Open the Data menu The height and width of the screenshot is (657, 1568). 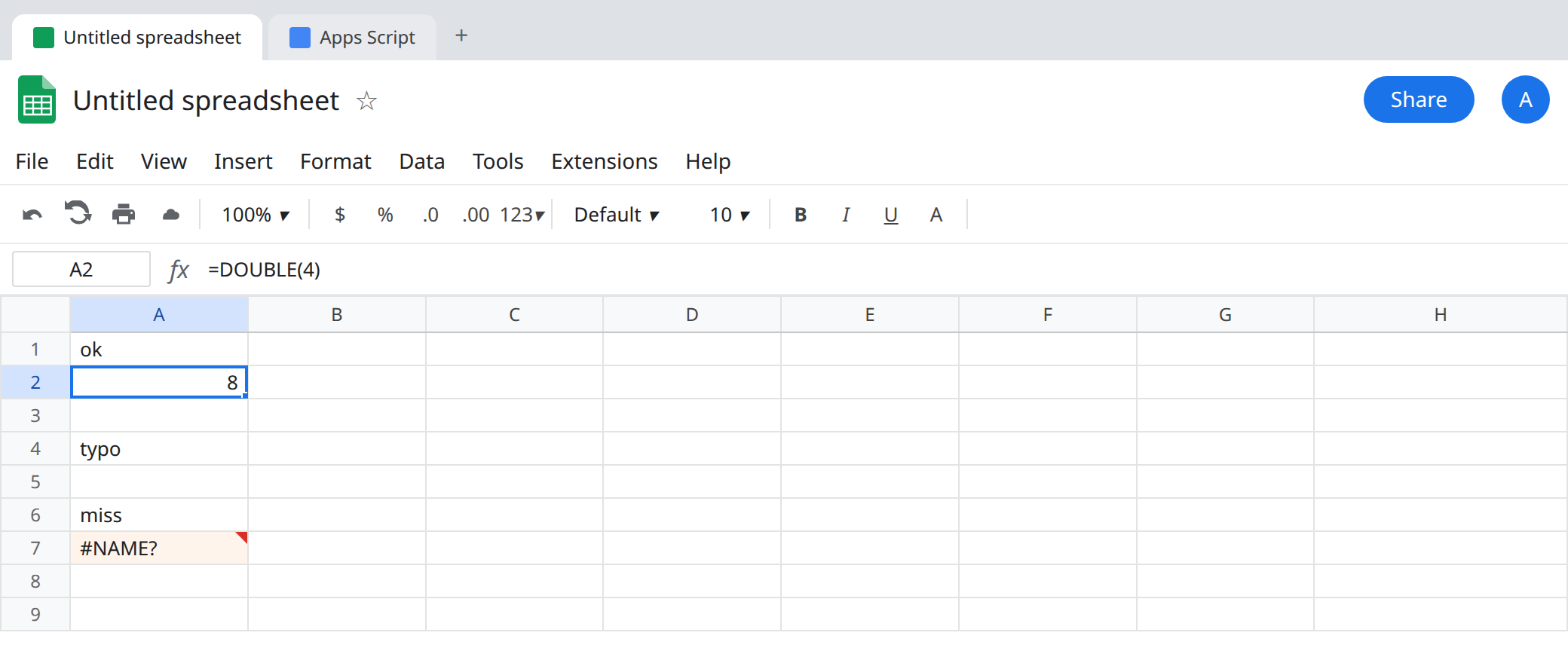422,161
